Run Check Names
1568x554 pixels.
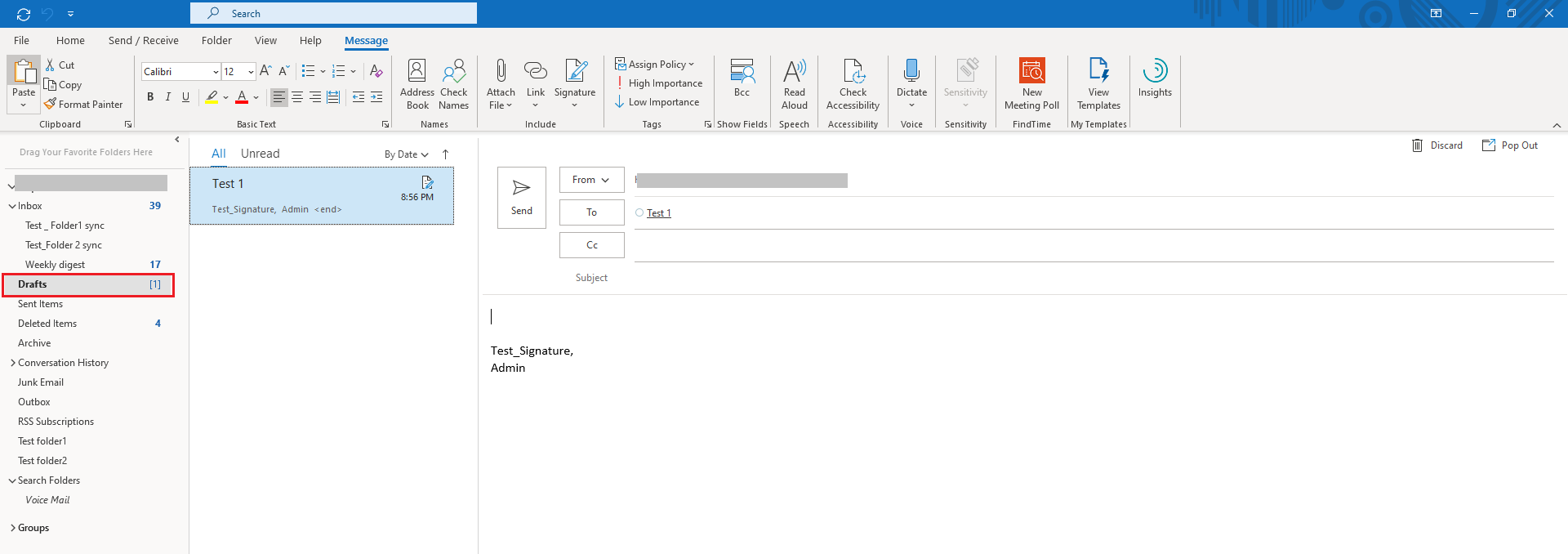click(x=453, y=84)
